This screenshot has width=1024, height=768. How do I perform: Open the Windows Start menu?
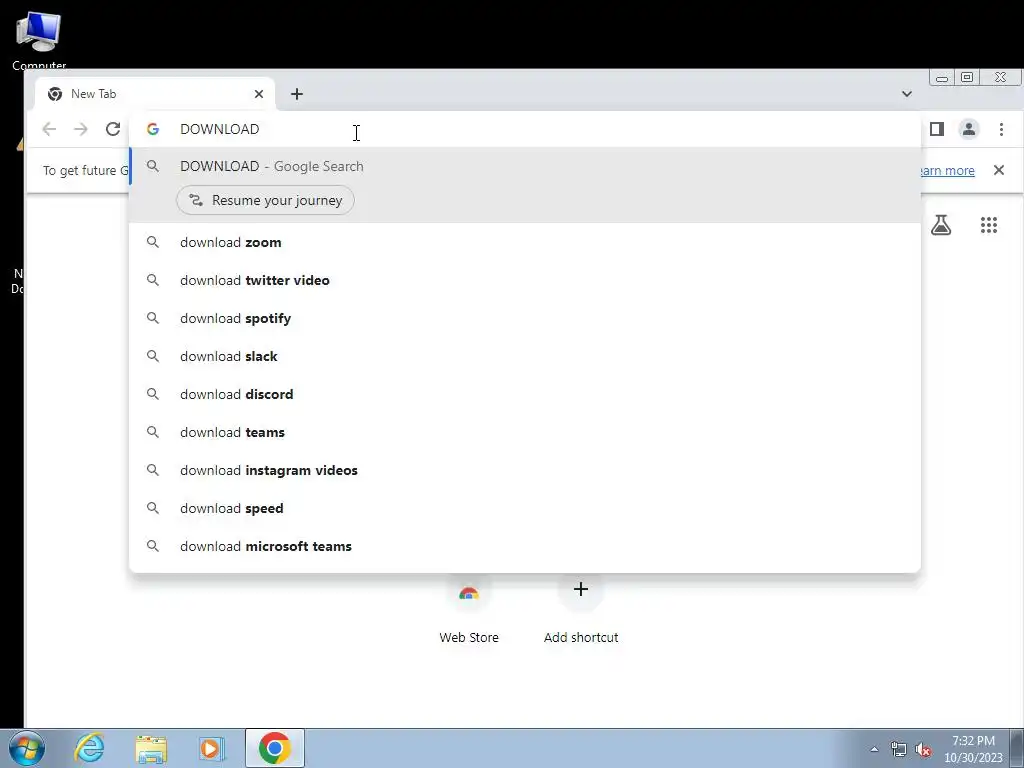pos(27,748)
